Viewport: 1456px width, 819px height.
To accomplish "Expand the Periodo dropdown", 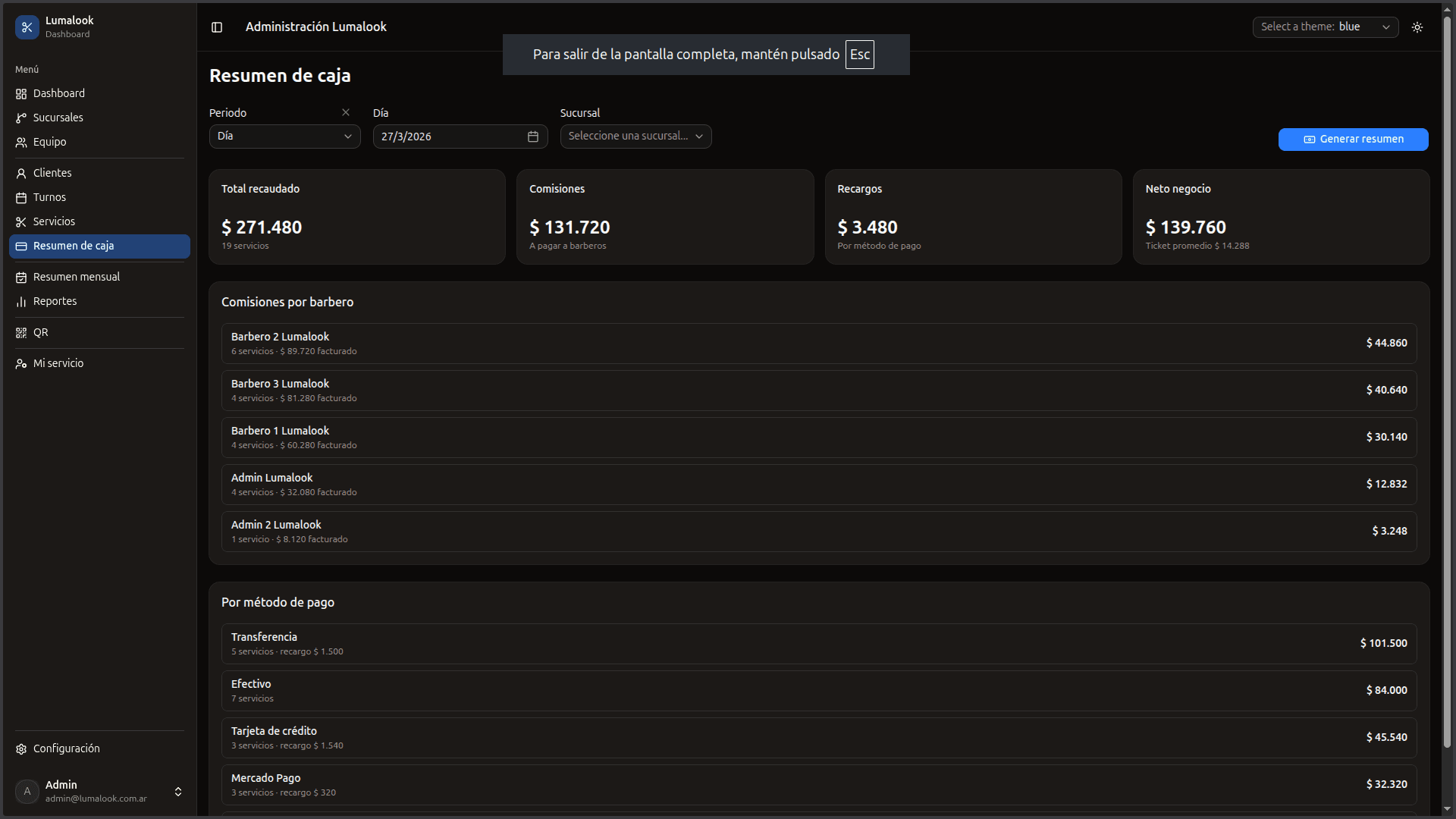I will [x=285, y=136].
